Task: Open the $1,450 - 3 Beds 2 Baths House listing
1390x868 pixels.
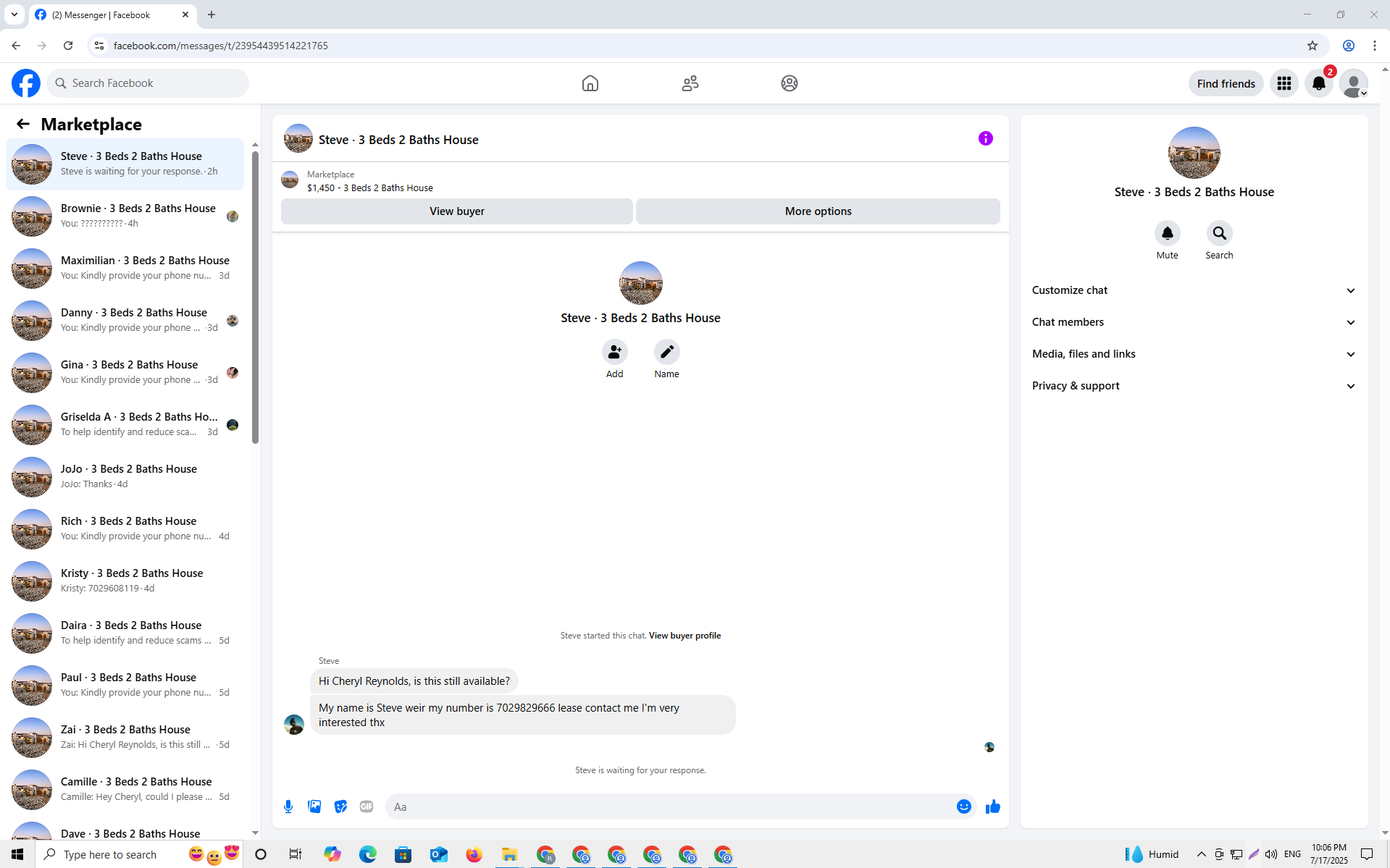Action: pos(370,187)
